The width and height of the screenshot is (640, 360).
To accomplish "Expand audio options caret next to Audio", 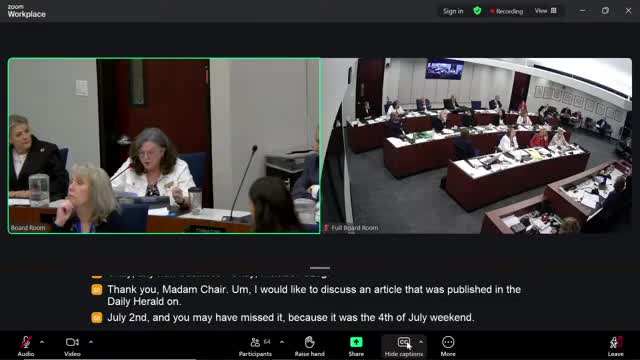I will 42,342.
